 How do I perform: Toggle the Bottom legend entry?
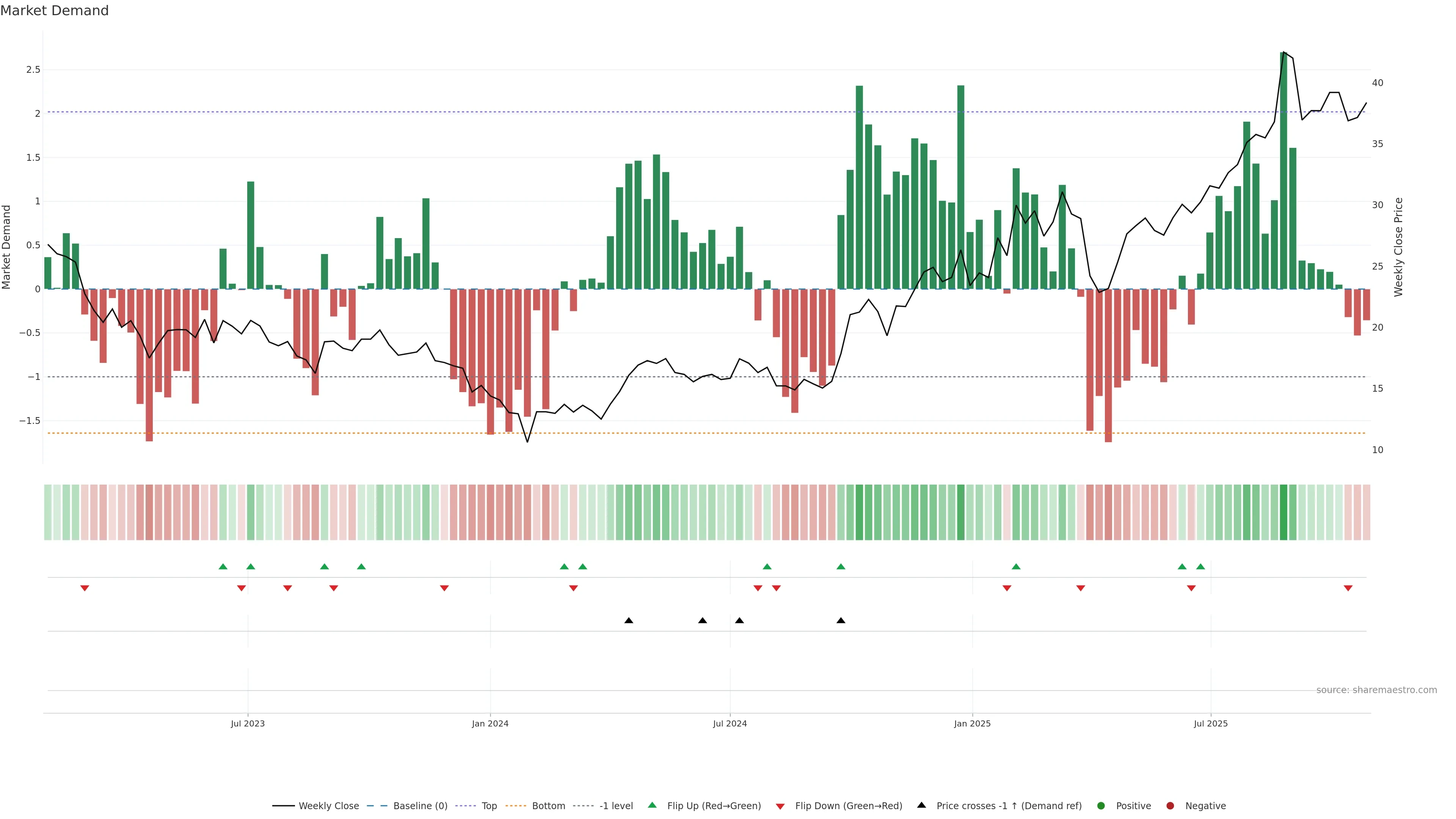tap(548, 805)
